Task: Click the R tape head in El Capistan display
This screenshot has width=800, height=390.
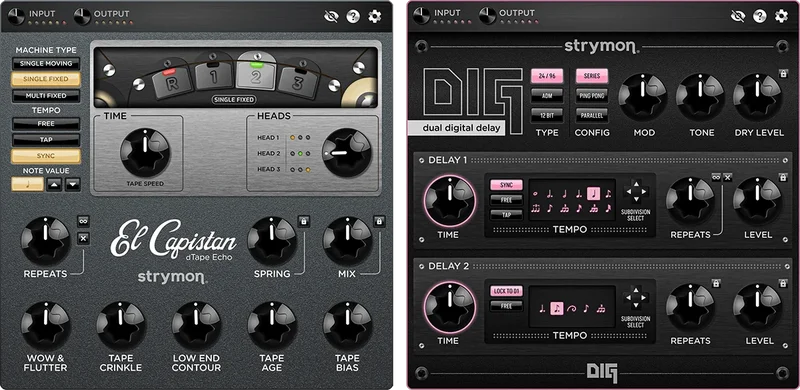Action: [x=172, y=82]
